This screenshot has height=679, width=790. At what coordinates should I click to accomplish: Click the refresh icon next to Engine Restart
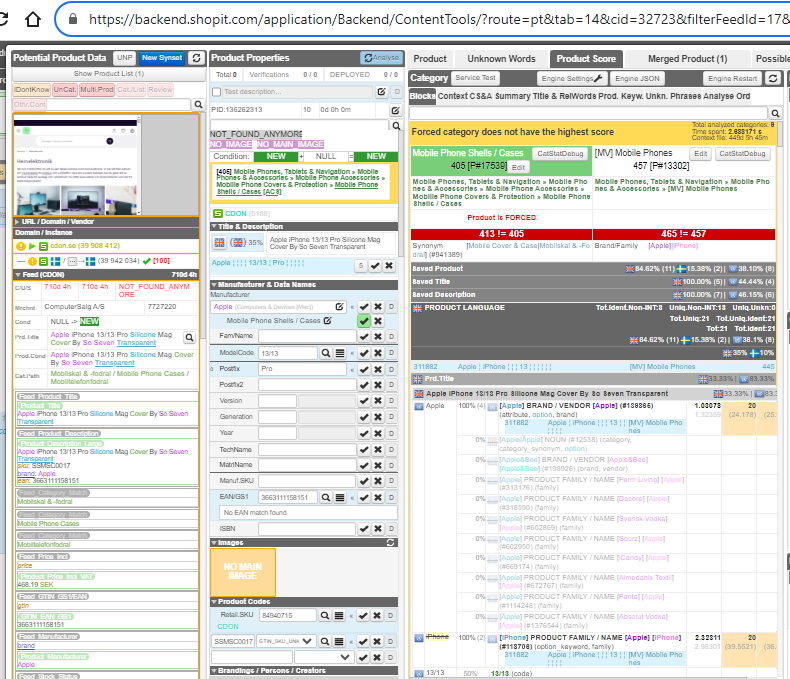(773, 78)
